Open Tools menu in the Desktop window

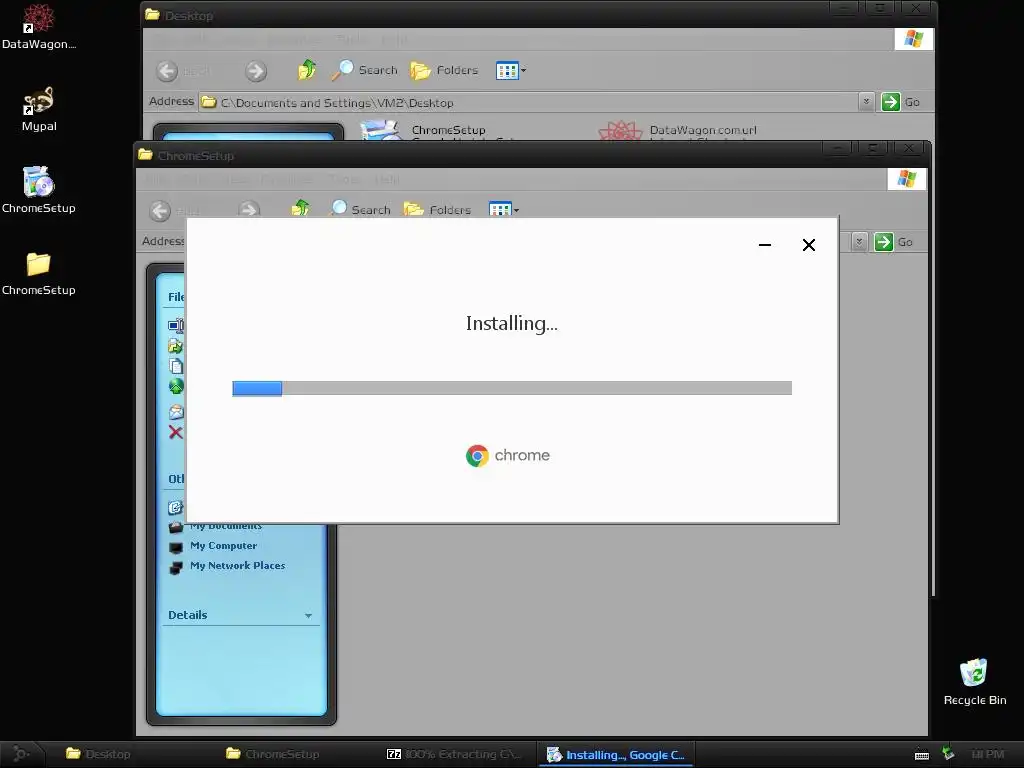(351, 39)
